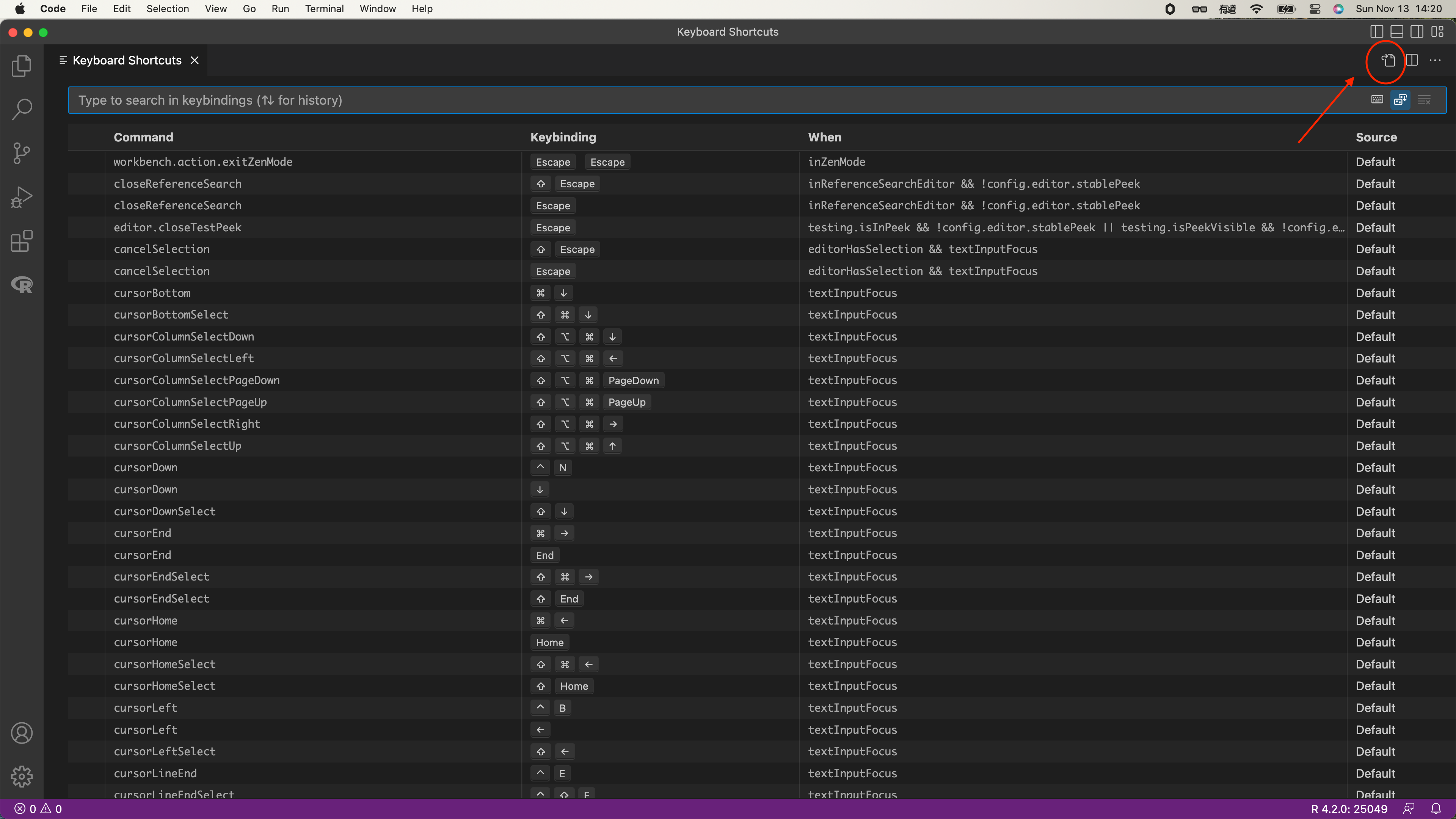Toggle the bottom panel visibility icon
The height and width of the screenshot is (819, 1456).
coord(1396,31)
